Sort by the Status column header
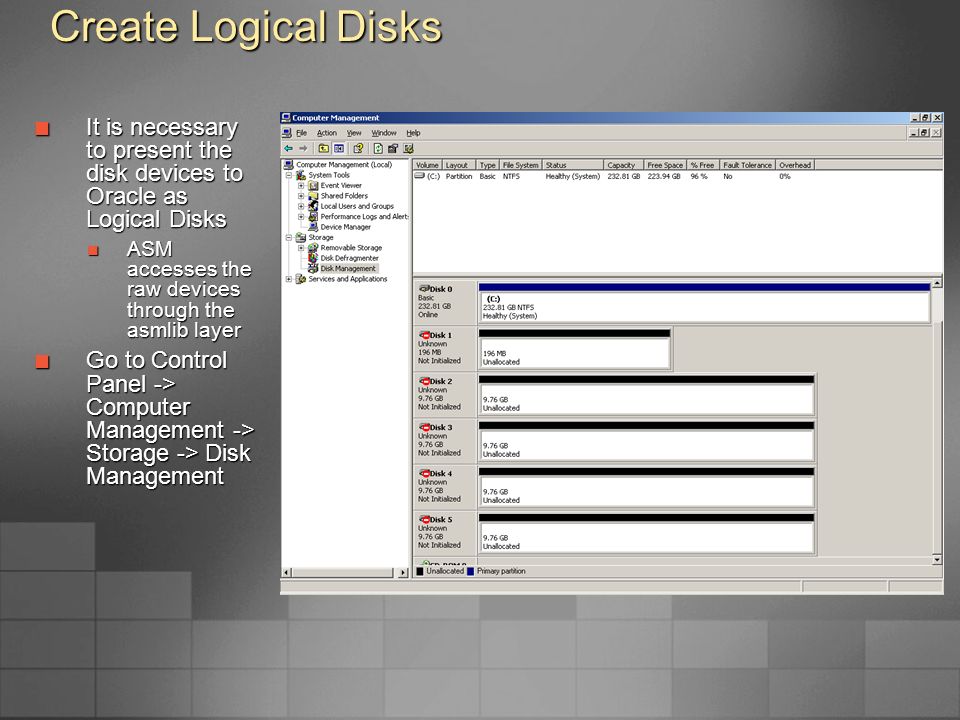This screenshot has height=720, width=960. point(573,165)
